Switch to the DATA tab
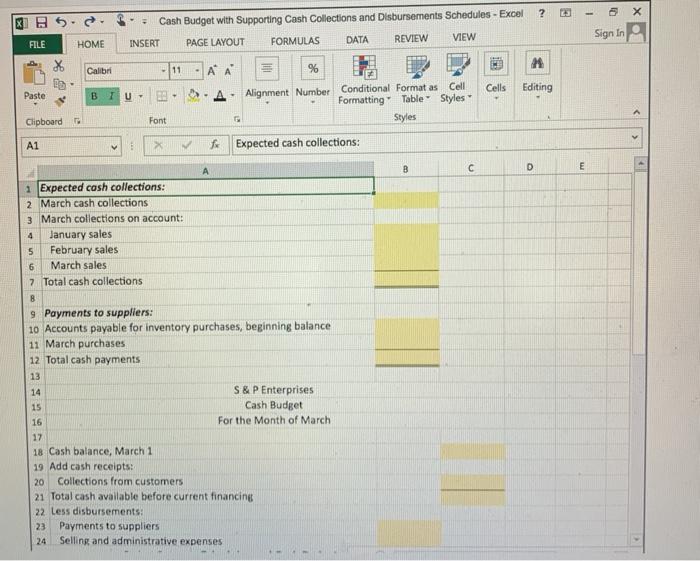The width and height of the screenshot is (700, 561). [357, 40]
